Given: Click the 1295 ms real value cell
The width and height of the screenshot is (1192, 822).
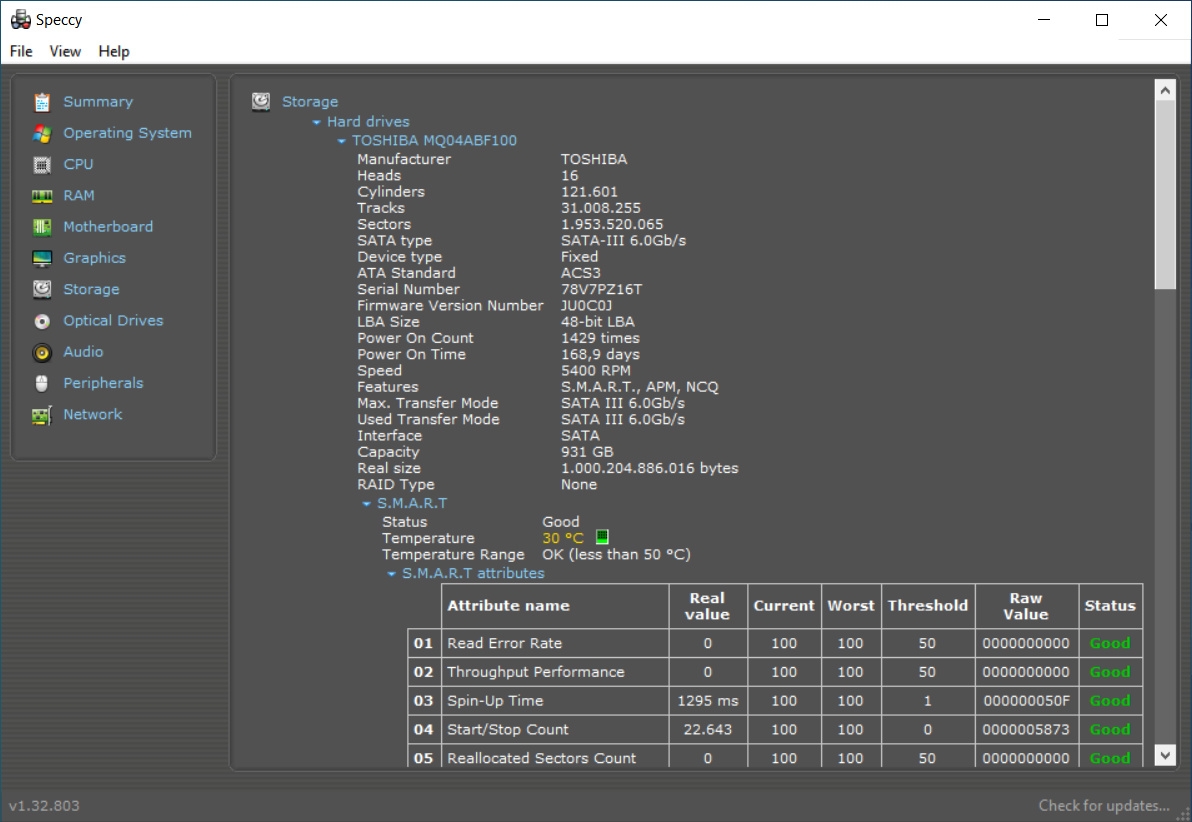Looking at the screenshot, I should 708,701.
